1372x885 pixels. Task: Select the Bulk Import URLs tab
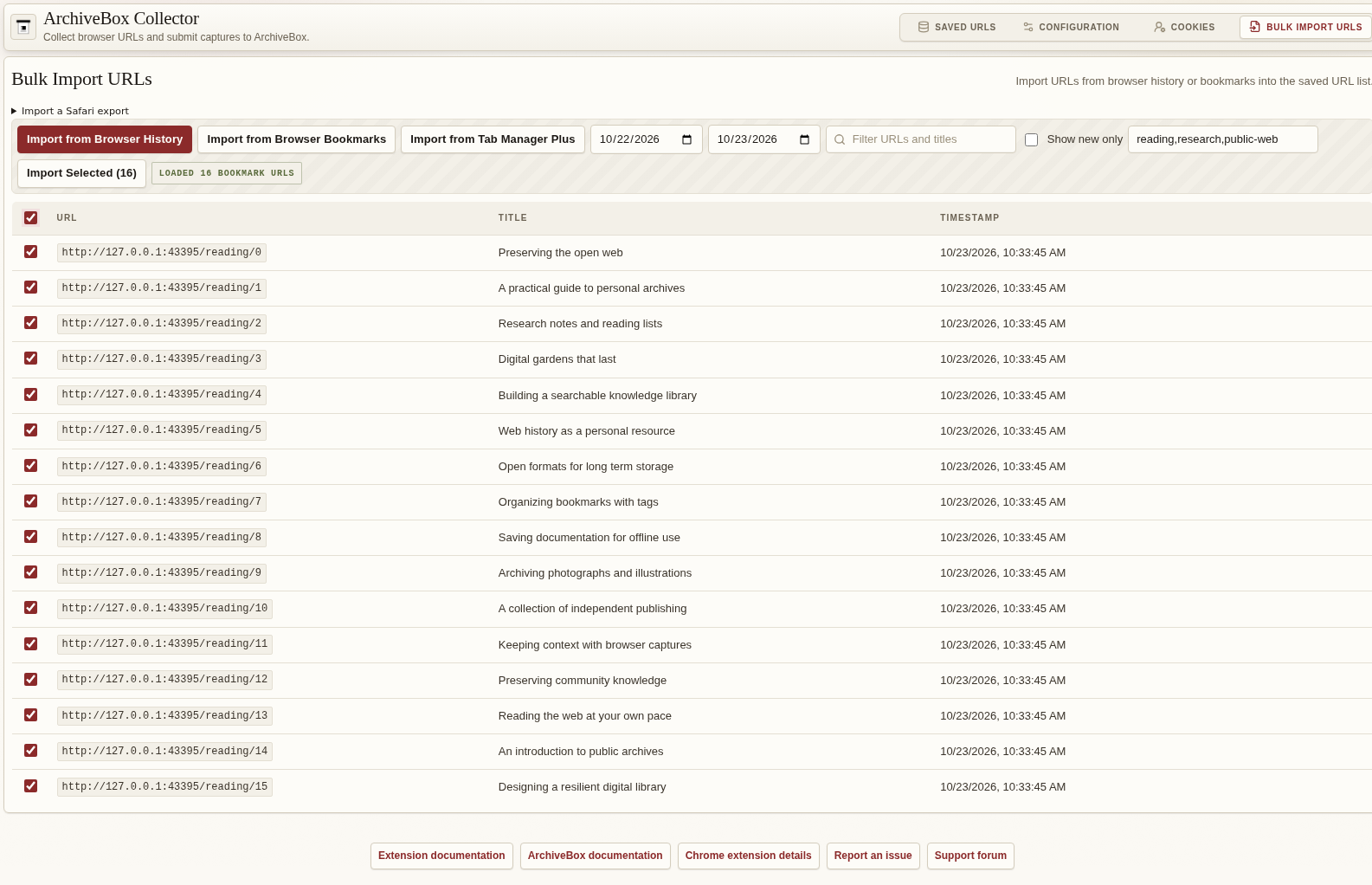click(x=1305, y=27)
